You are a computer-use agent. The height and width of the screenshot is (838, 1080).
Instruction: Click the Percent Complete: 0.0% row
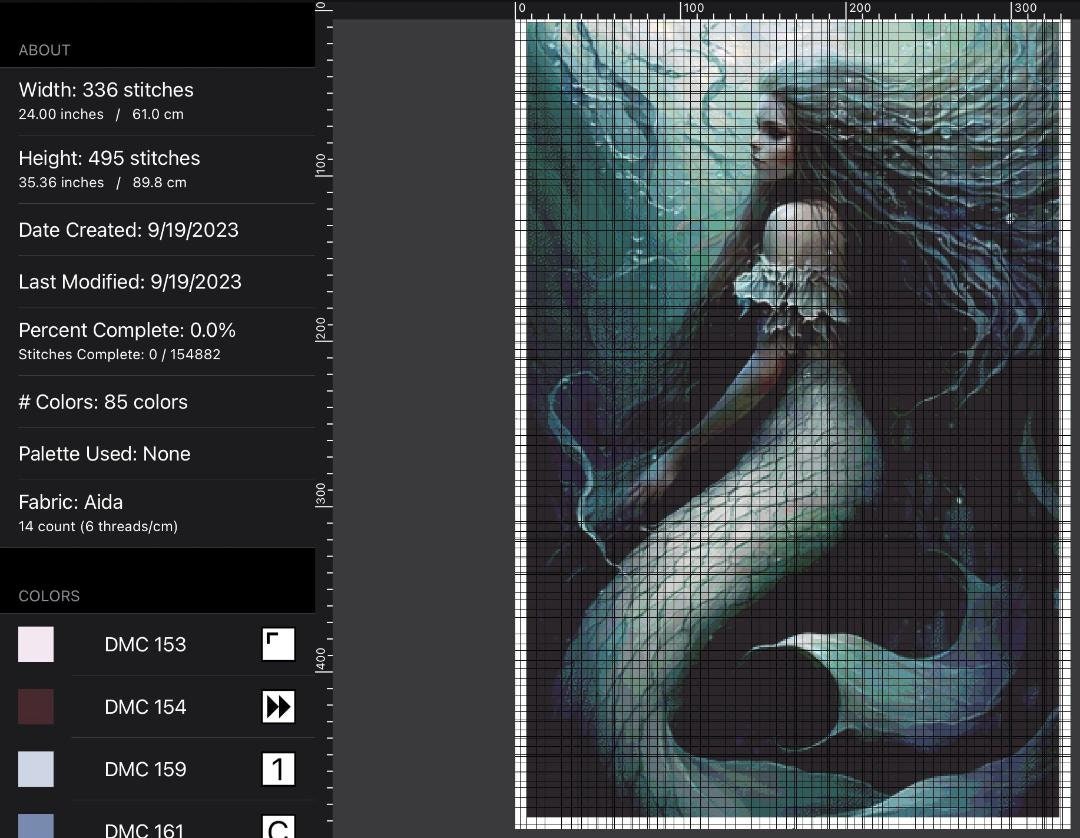(x=127, y=340)
